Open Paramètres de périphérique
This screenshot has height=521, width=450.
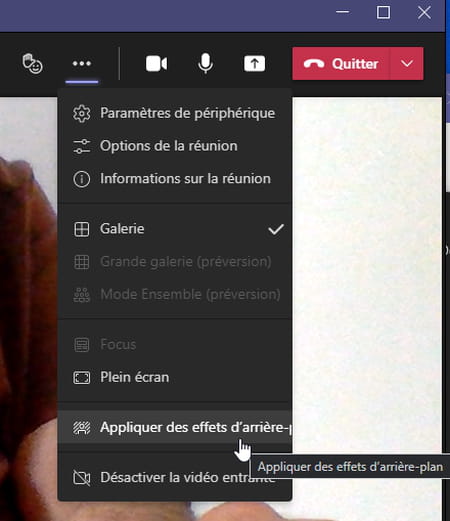pos(175,113)
